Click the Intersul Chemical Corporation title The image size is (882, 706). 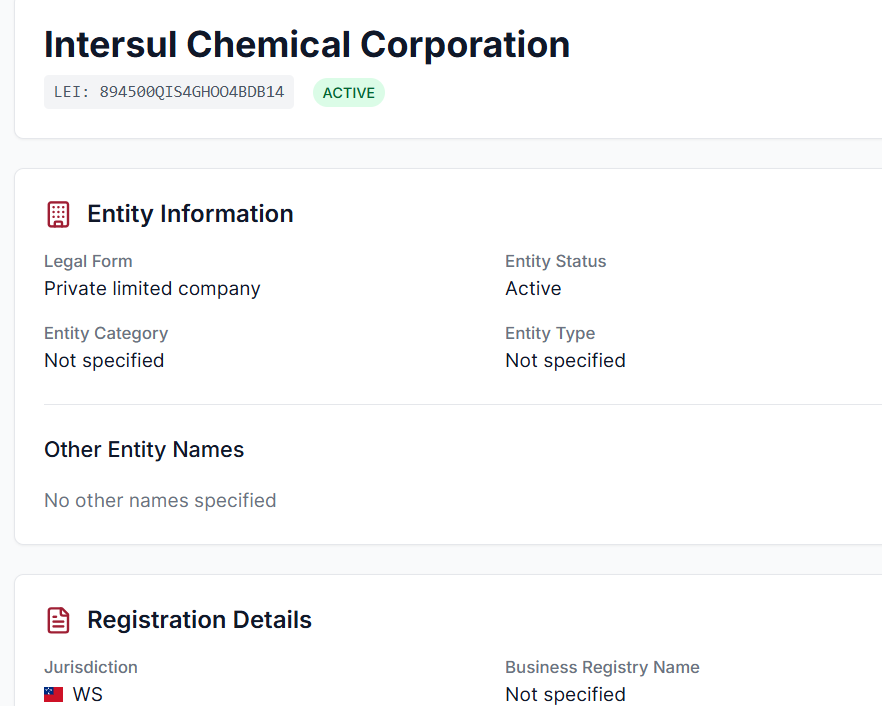point(307,45)
